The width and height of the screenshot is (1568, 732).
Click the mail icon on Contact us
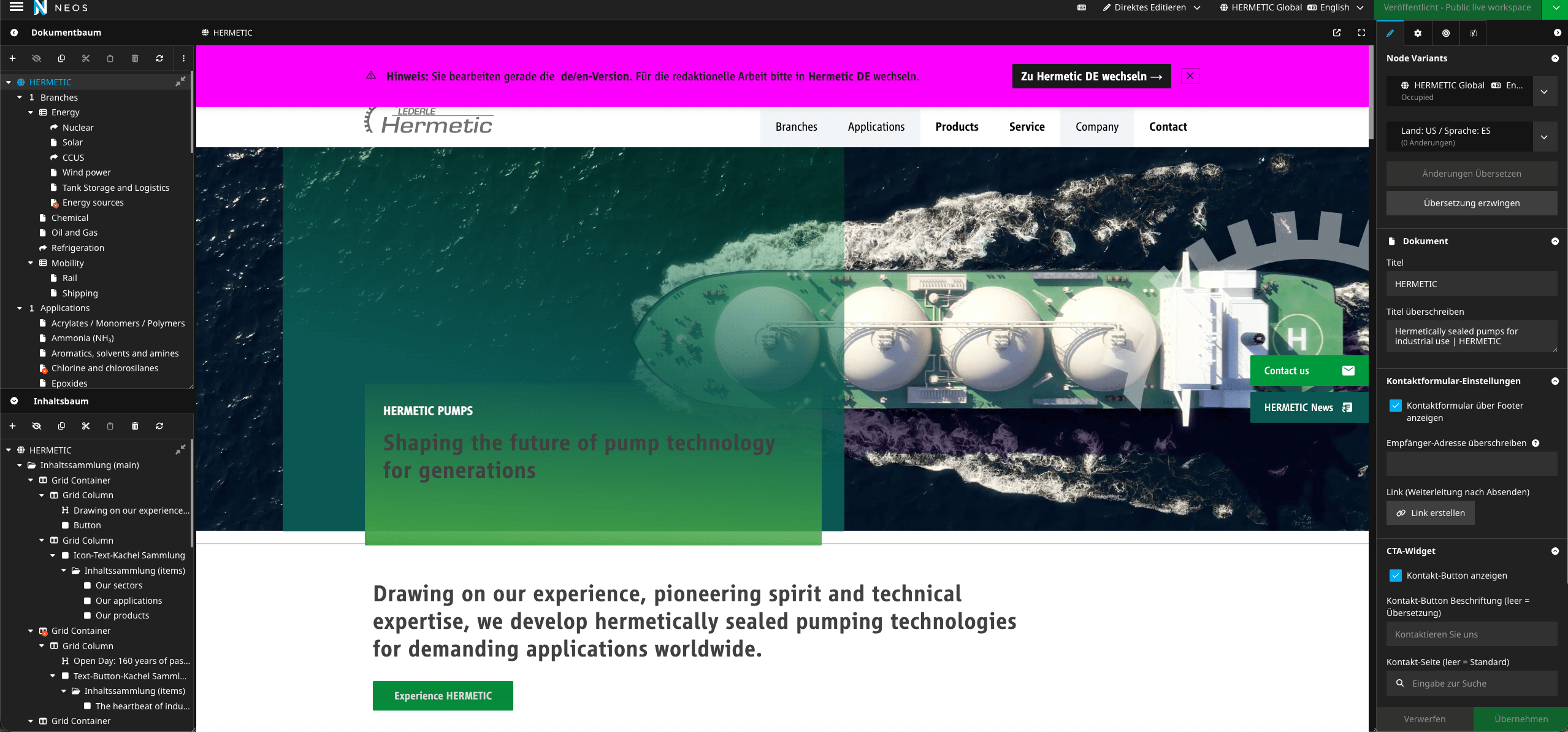[x=1348, y=371]
